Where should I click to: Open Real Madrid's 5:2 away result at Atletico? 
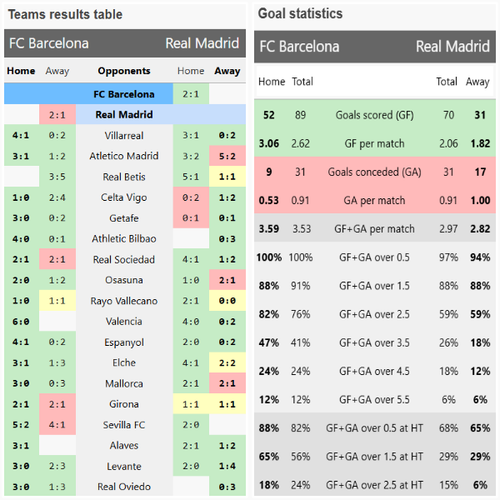click(227, 156)
